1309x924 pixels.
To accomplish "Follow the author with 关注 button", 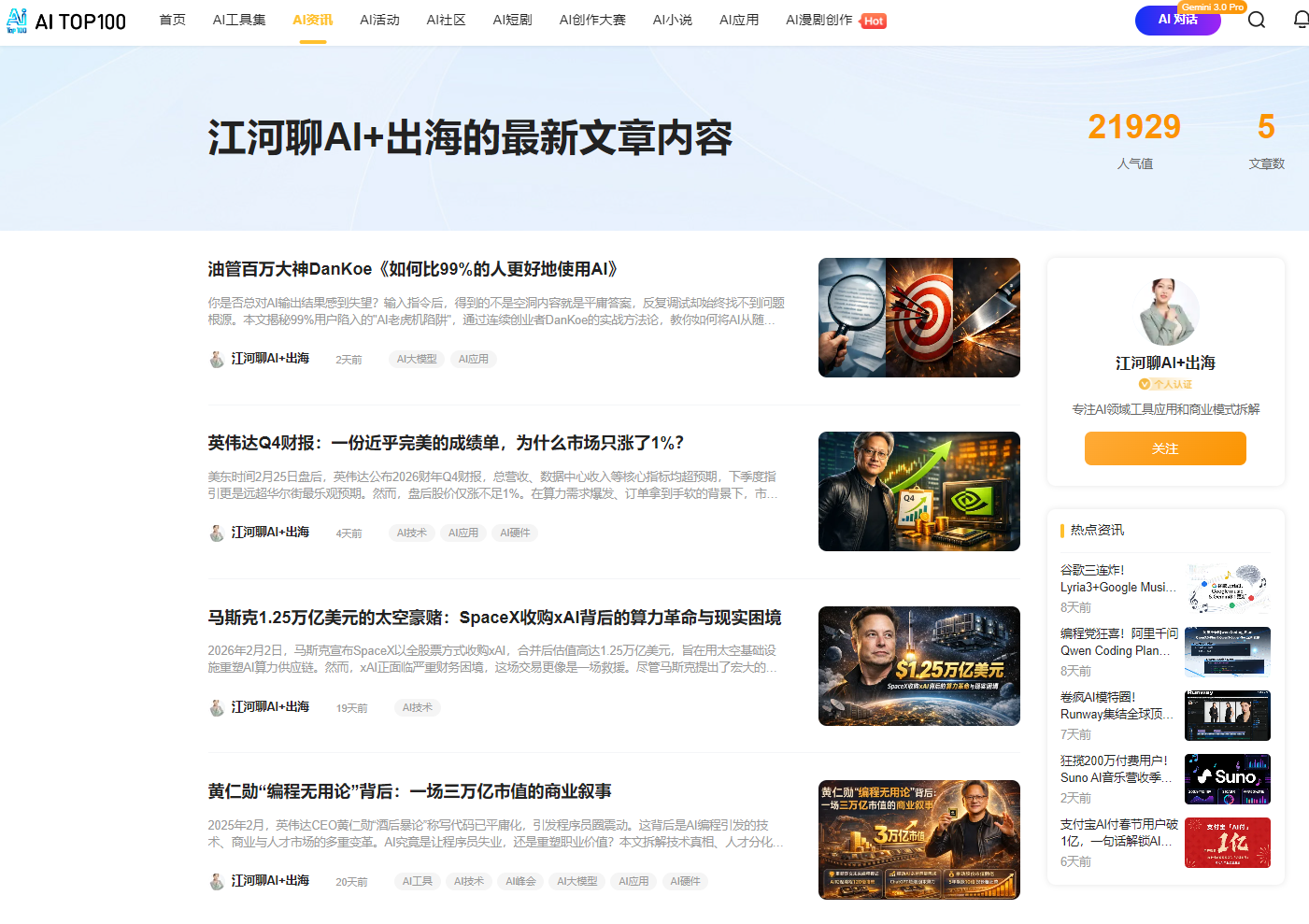I will coord(1165,448).
